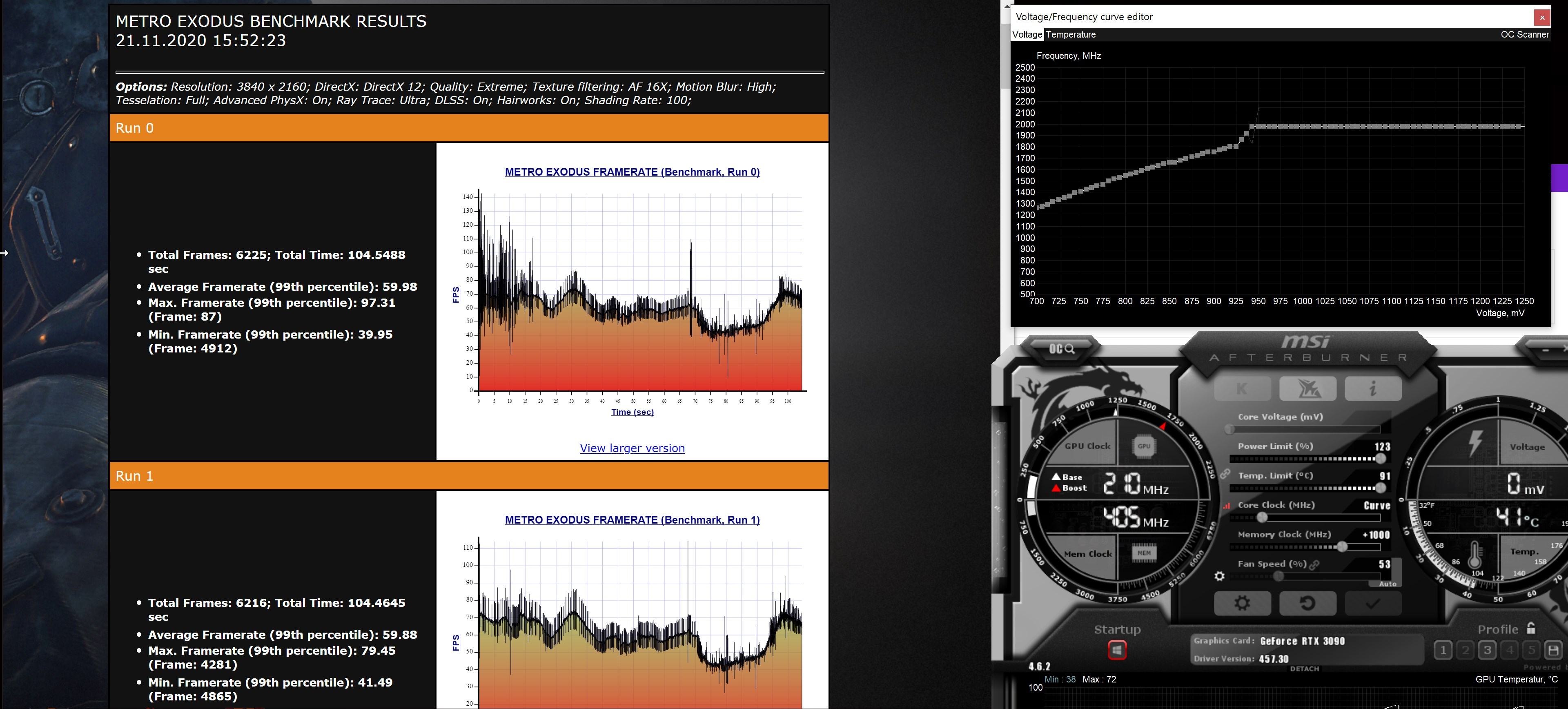The height and width of the screenshot is (709, 1568).
Task: Click the Fan Speed slider handle
Action: click(x=1278, y=576)
